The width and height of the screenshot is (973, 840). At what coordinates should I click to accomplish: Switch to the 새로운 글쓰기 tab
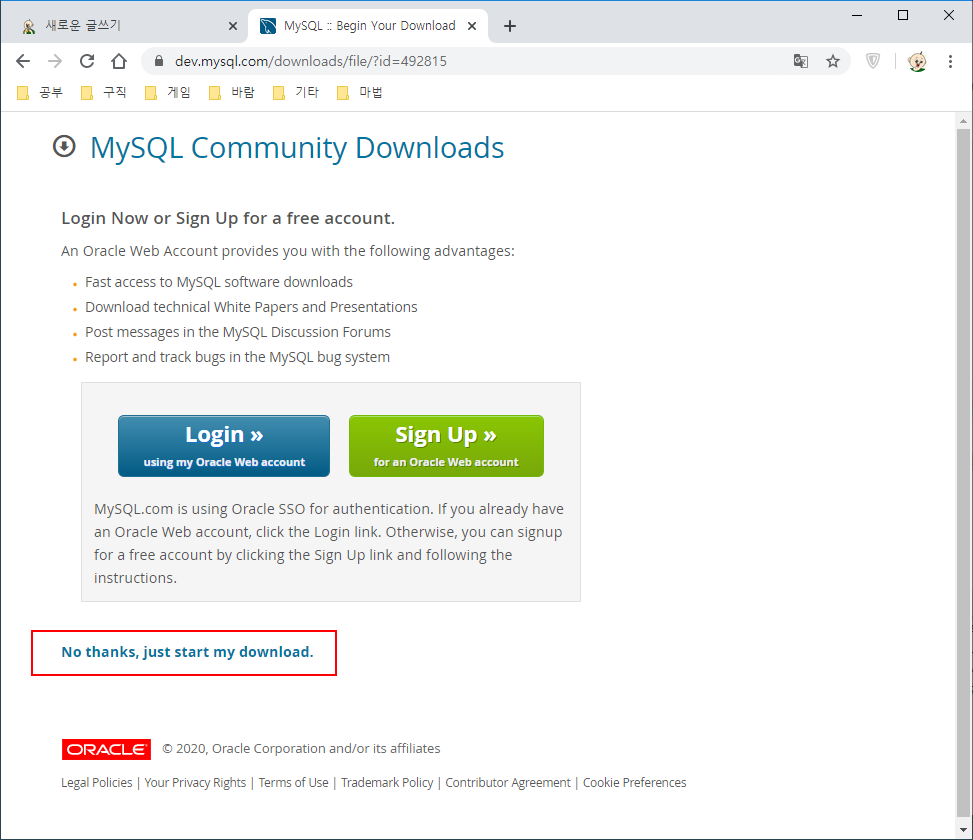tap(124, 26)
